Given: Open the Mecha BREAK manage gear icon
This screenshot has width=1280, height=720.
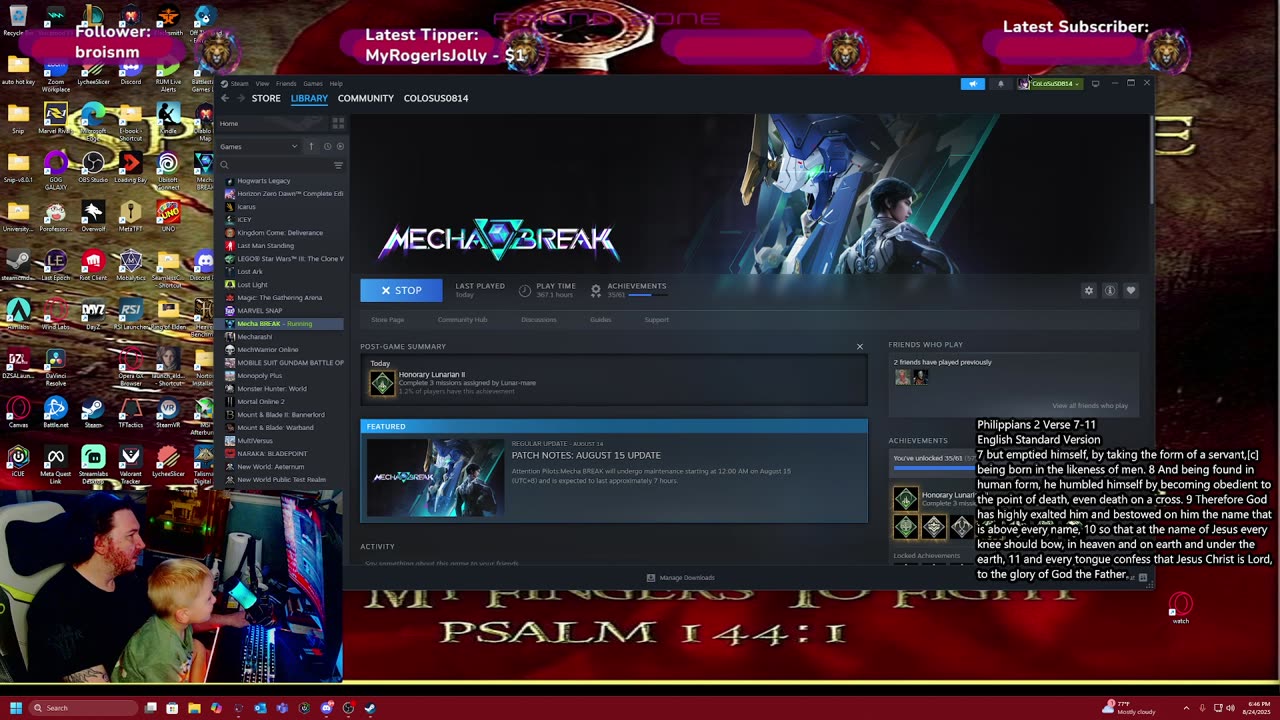Looking at the screenshot, I should click(x=1089, y=290).
